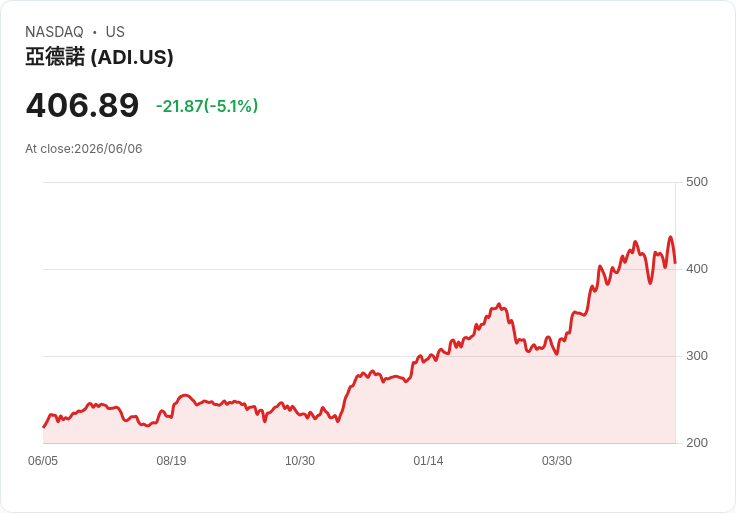Click the highest peak of the red price line
Image resolution: width=736 pixels, height=513 pixels.
(x=670, y=237)
